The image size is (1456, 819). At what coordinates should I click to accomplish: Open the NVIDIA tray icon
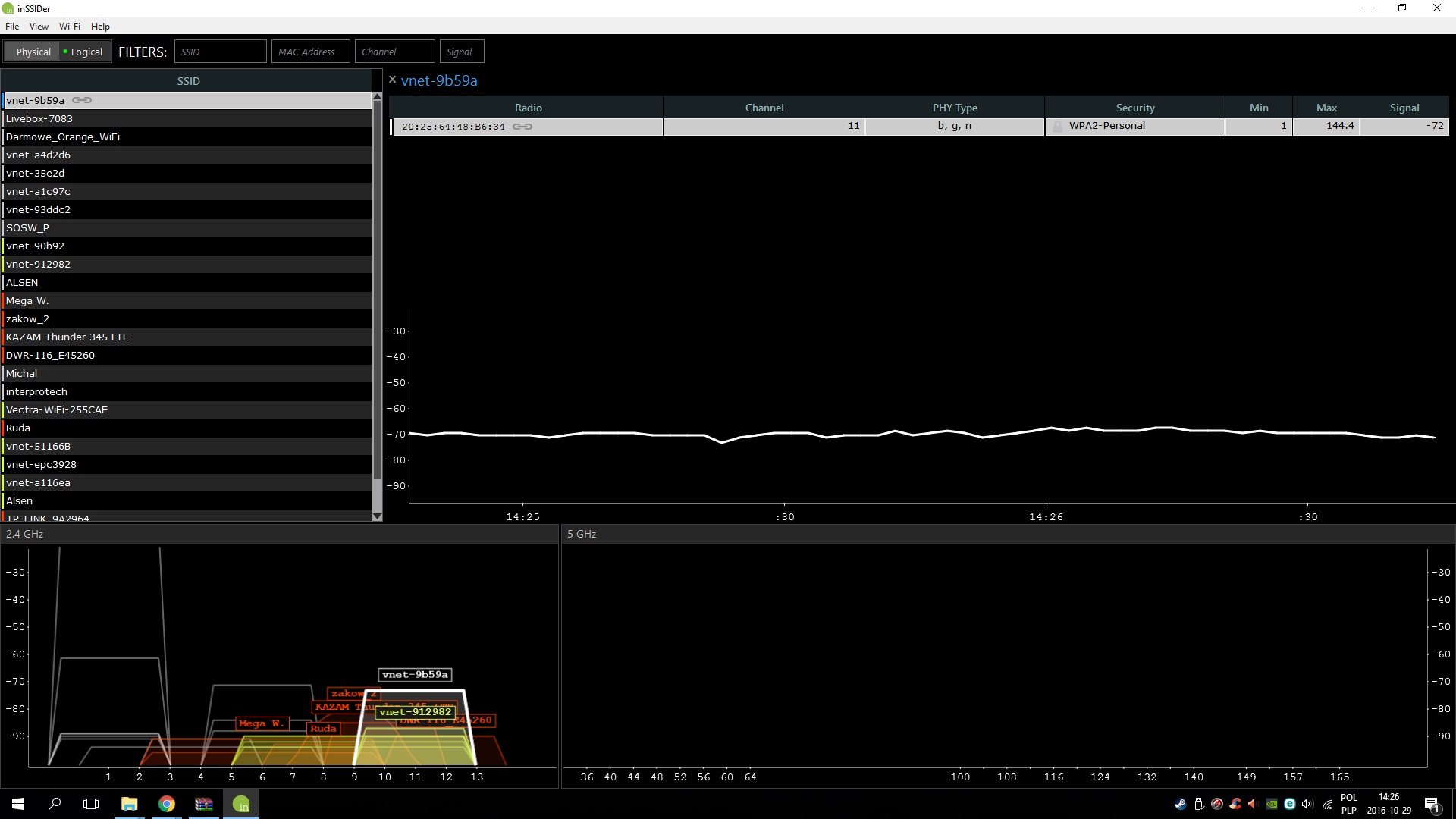pos(1272,804)
